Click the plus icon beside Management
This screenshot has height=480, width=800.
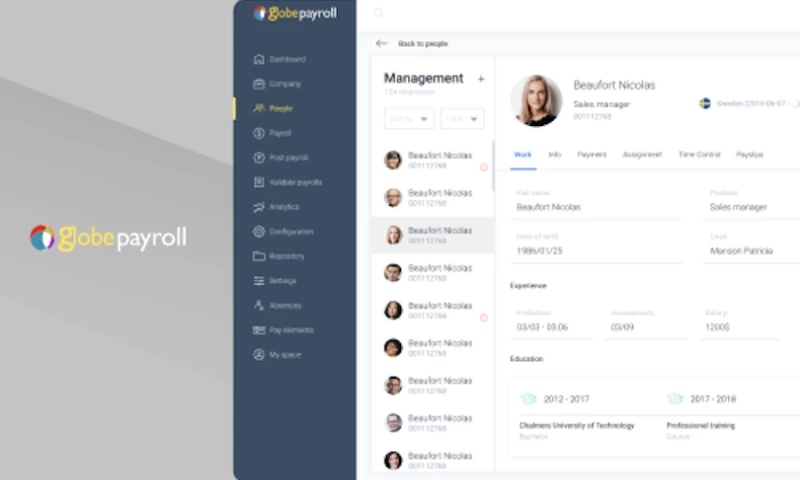pos(481,79)
